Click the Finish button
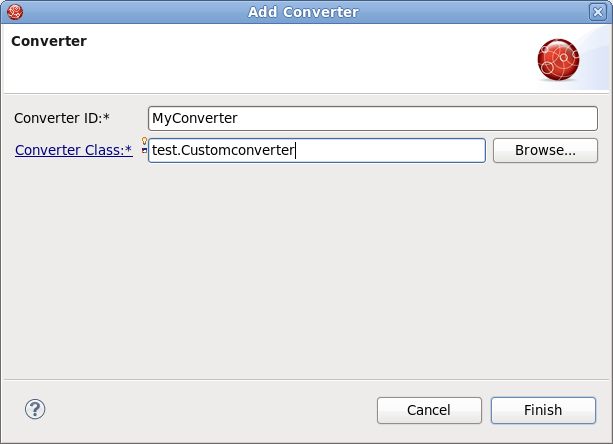The width and height of the screenshot is (613, 444). tap(543, 410)
